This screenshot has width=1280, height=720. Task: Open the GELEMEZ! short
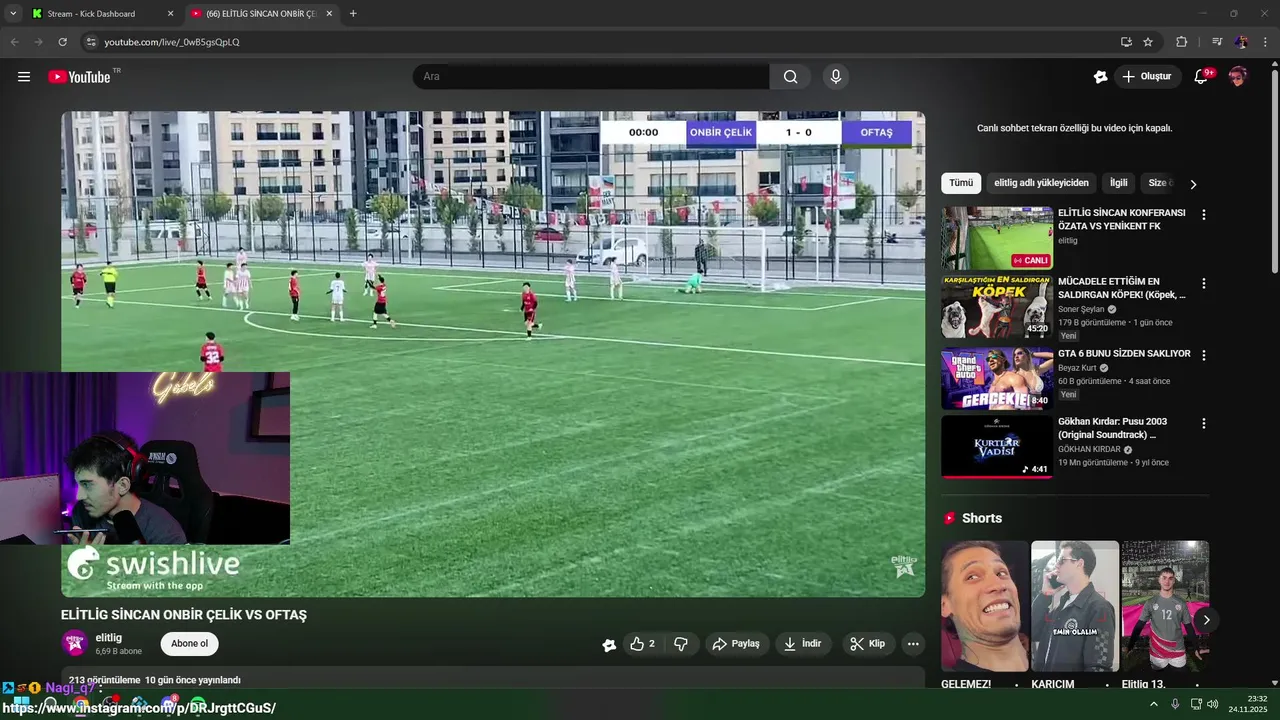[985, 606]
